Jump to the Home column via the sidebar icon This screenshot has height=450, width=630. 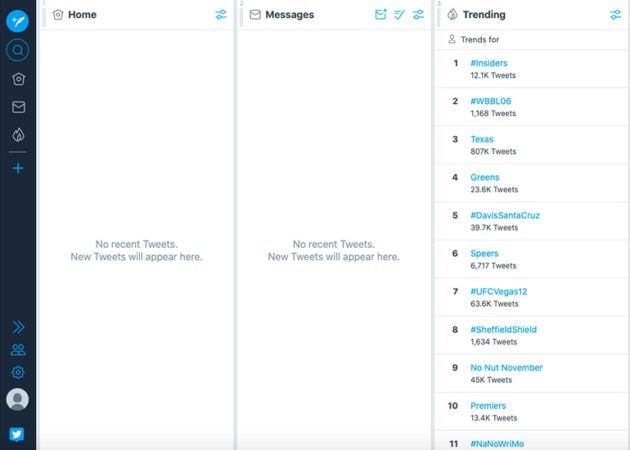tap(18, 79)
